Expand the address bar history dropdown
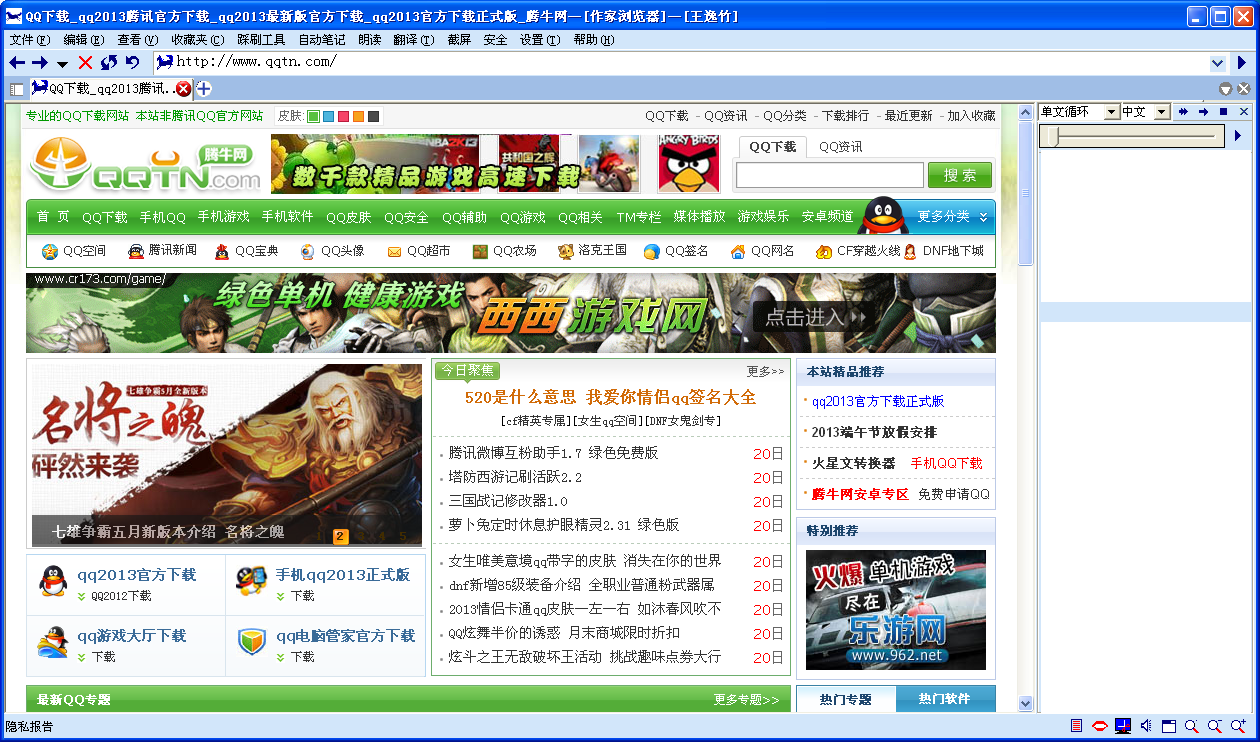 pos(1217,62)
